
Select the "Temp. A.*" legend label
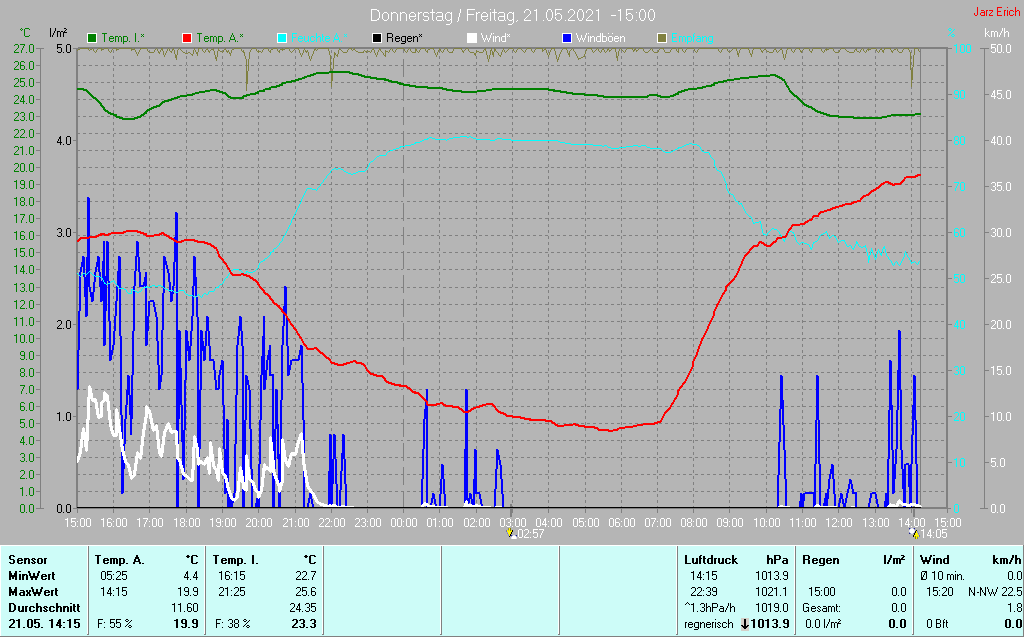pos(220,38)
